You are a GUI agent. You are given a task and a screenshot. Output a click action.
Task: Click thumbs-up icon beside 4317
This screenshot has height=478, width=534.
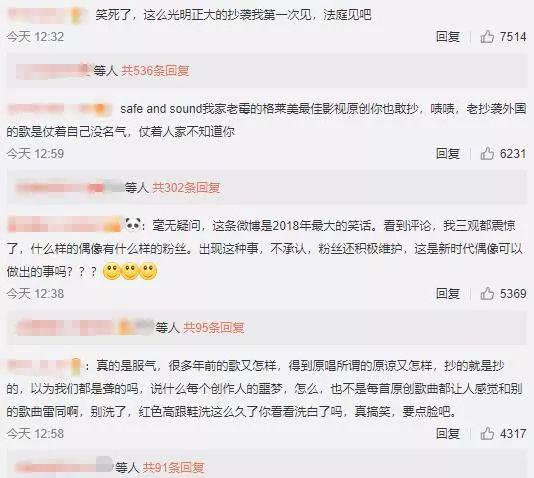487,433
